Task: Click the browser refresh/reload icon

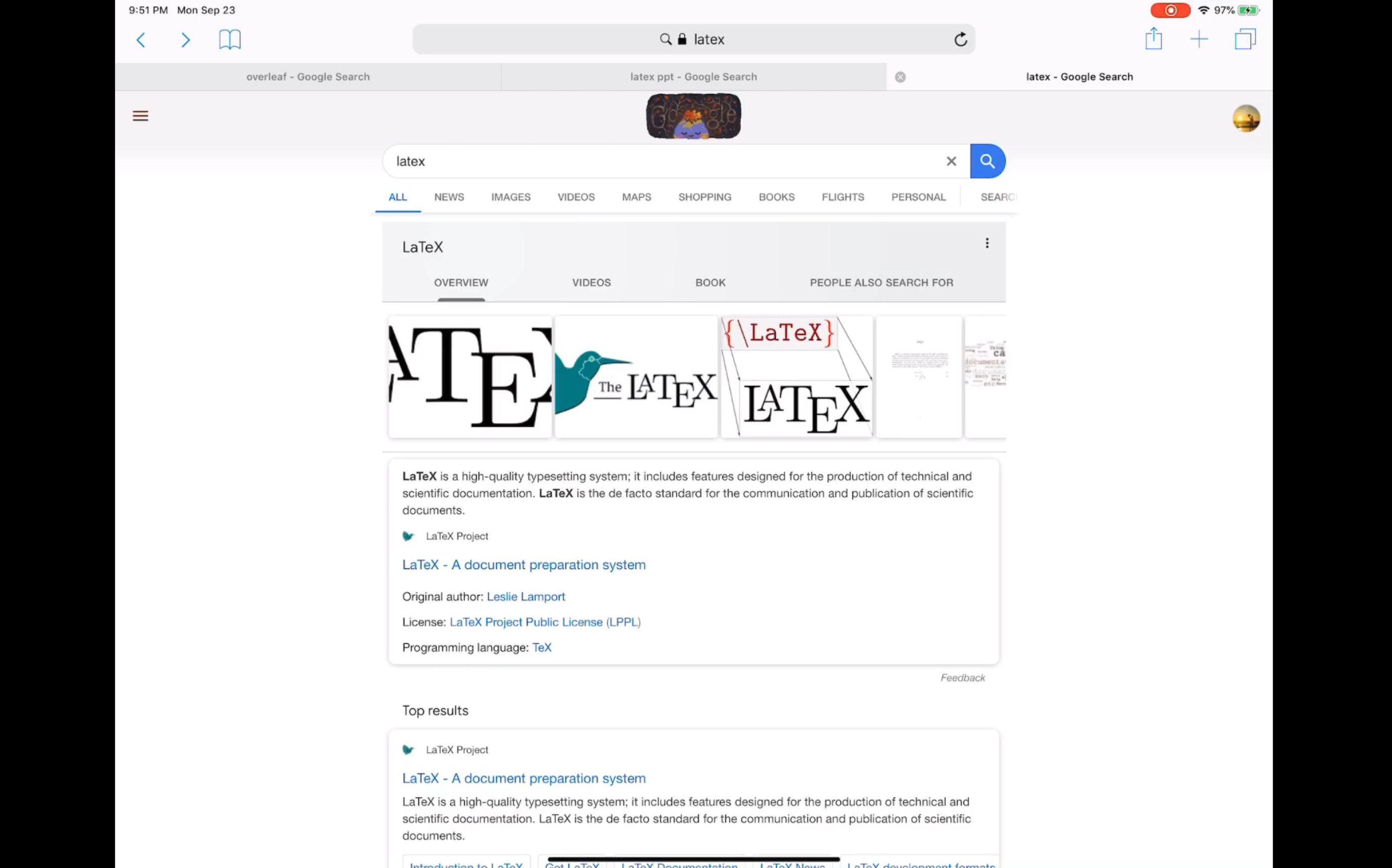Action: point(959,39)
